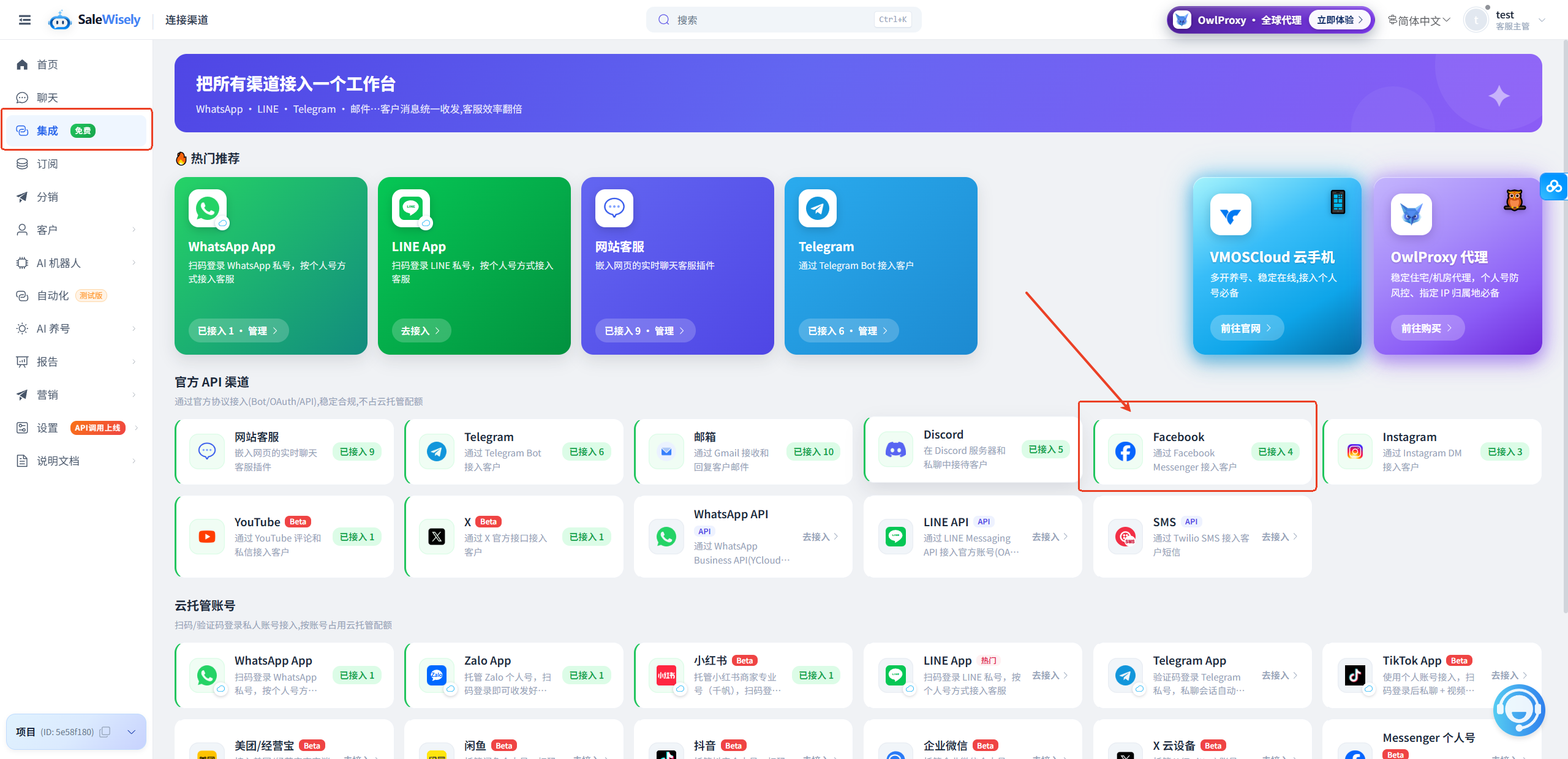Click the LINE App icon in hot recommendations
The width and height of the screenshot is (1568, 759).
(411, 208)
